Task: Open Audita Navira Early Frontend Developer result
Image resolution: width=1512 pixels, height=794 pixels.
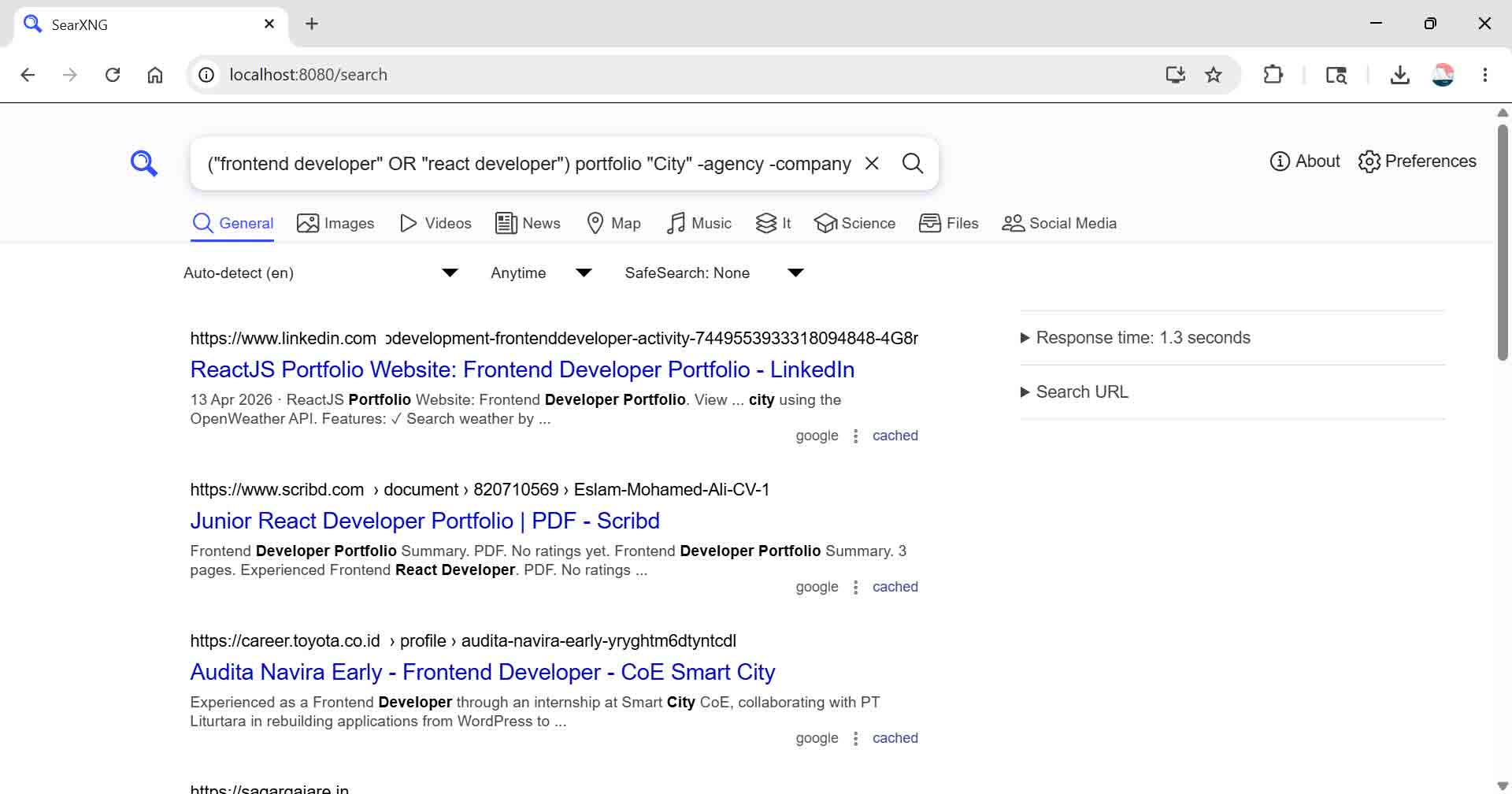Action: pyautogui.click(x=483, y=672)
